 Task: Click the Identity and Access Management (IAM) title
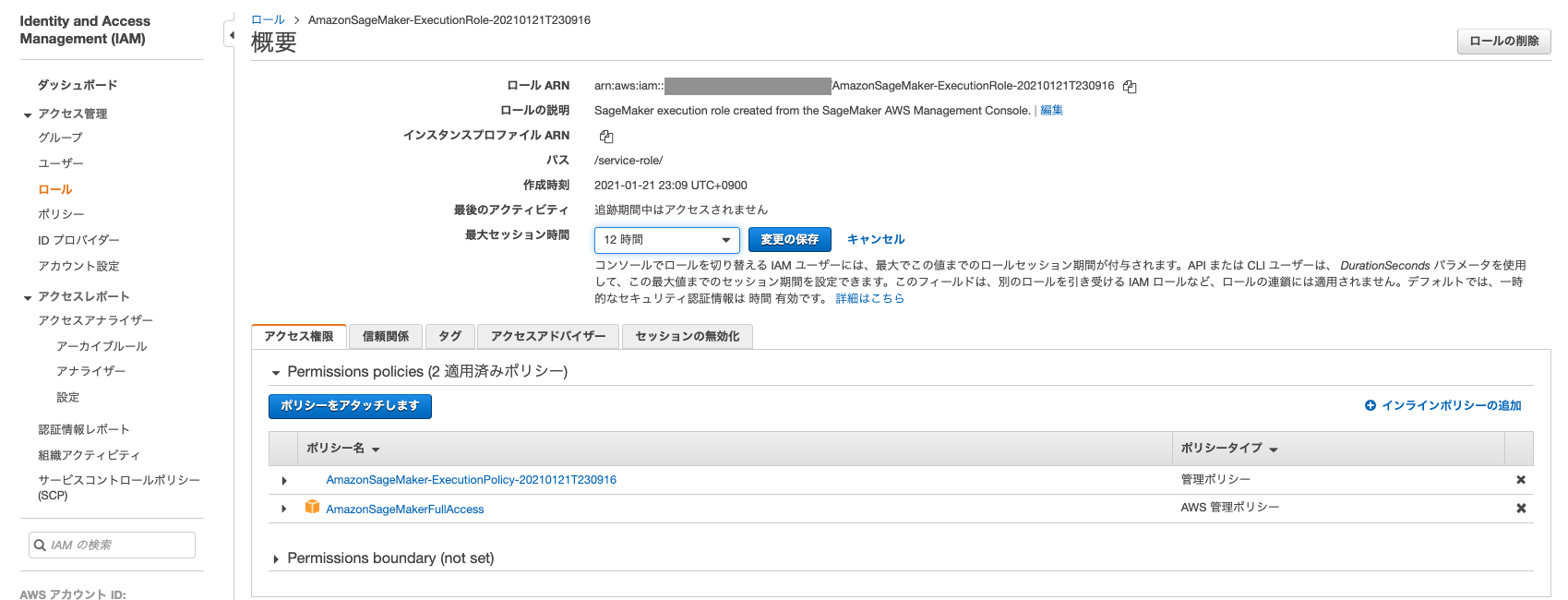pyautogui.click(x=85, y=30)
